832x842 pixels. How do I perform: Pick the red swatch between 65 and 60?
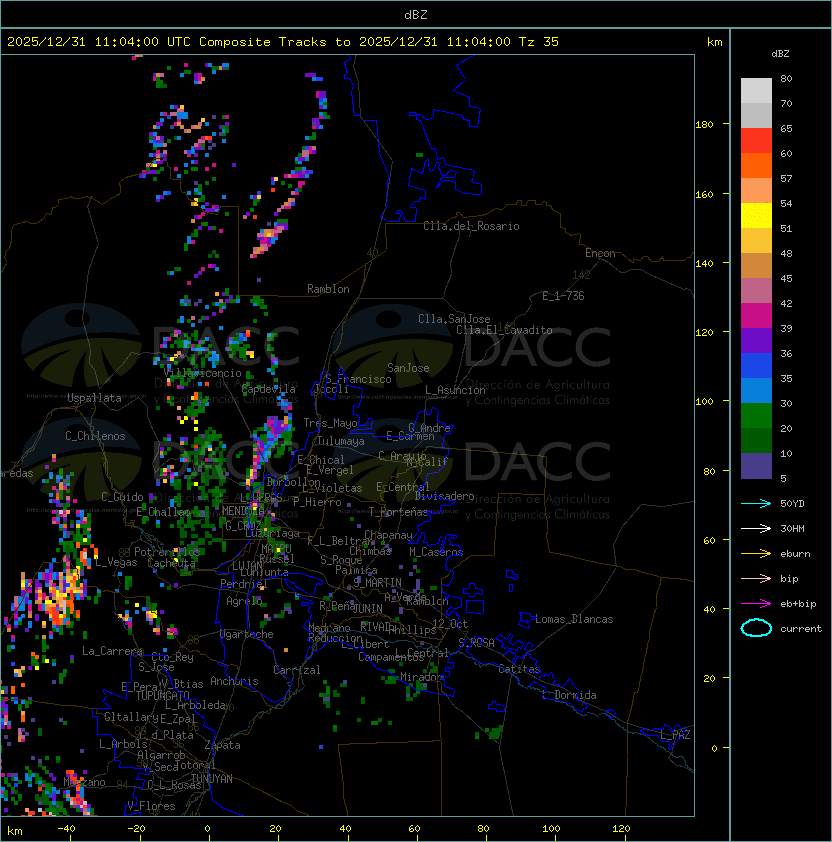[x=756, y=140]
